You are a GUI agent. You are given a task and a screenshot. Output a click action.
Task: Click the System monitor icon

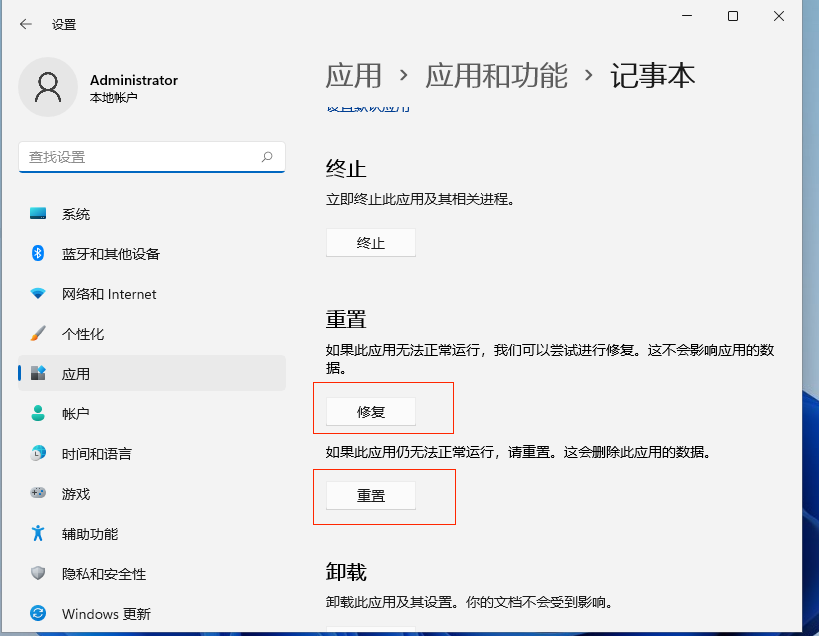pyautogui.click(x=38, y=214)
